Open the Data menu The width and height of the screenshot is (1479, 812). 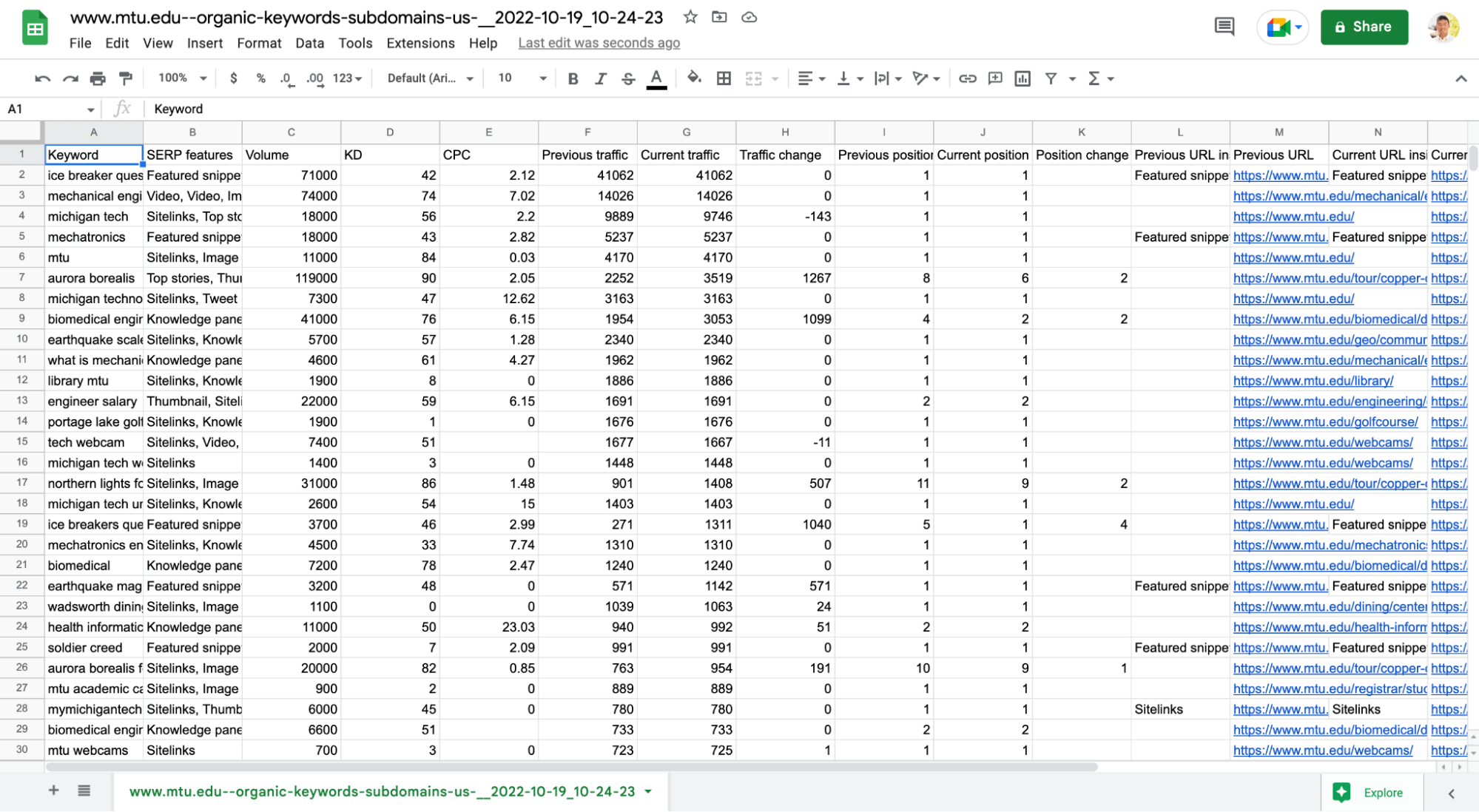(309, 43)
